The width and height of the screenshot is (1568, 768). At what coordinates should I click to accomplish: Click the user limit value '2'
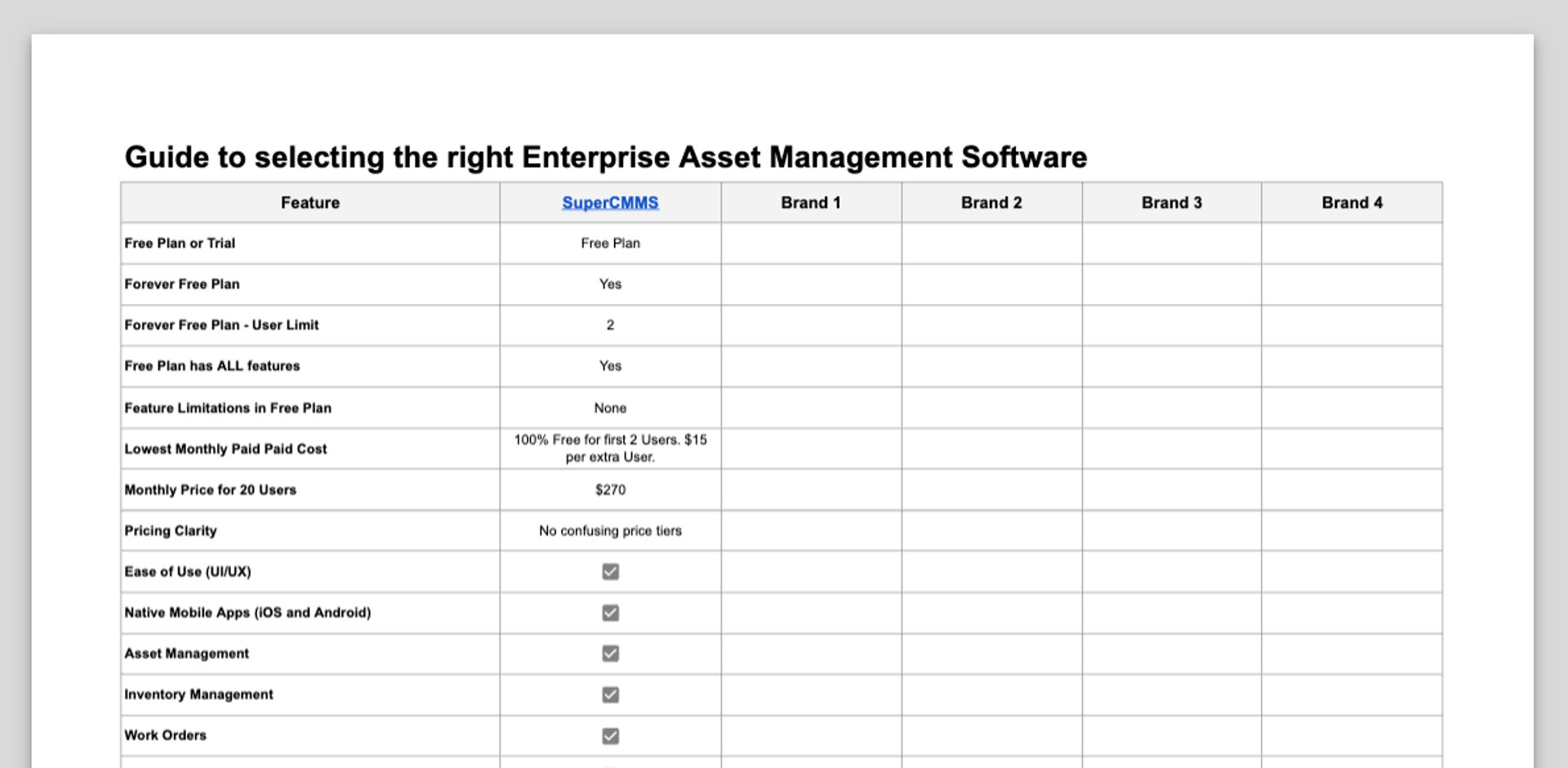pos(610,325)
